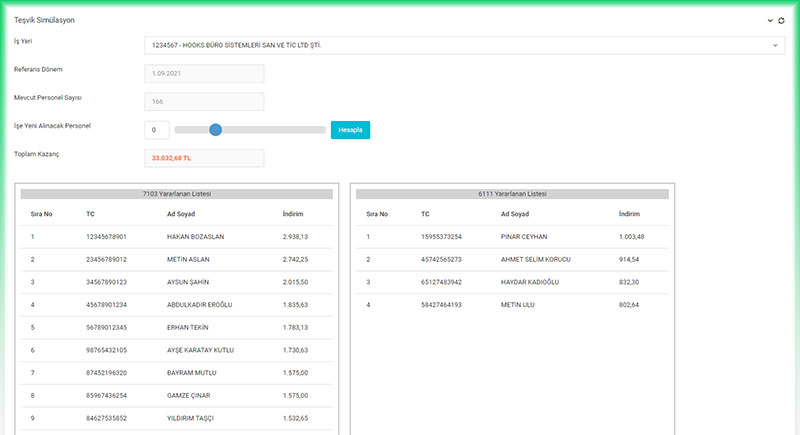Click the refresh icon in panel header
The width and height of the screenshot is (800, 435).
point(783,20)
